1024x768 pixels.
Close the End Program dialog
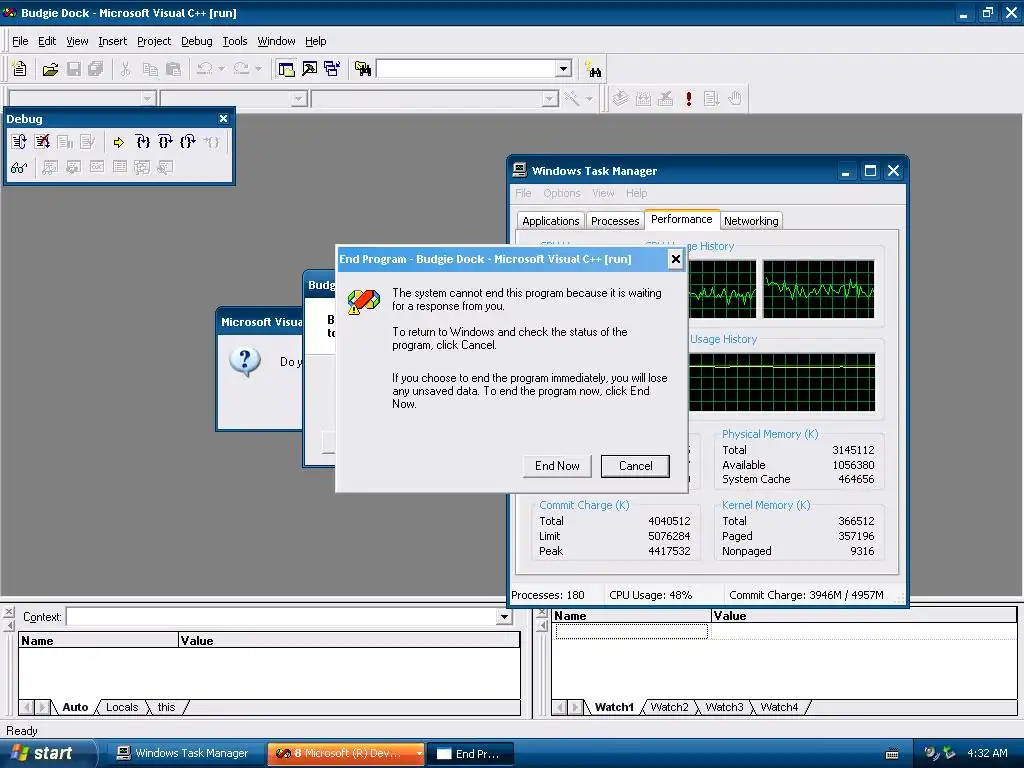click(x=675, y=259)
